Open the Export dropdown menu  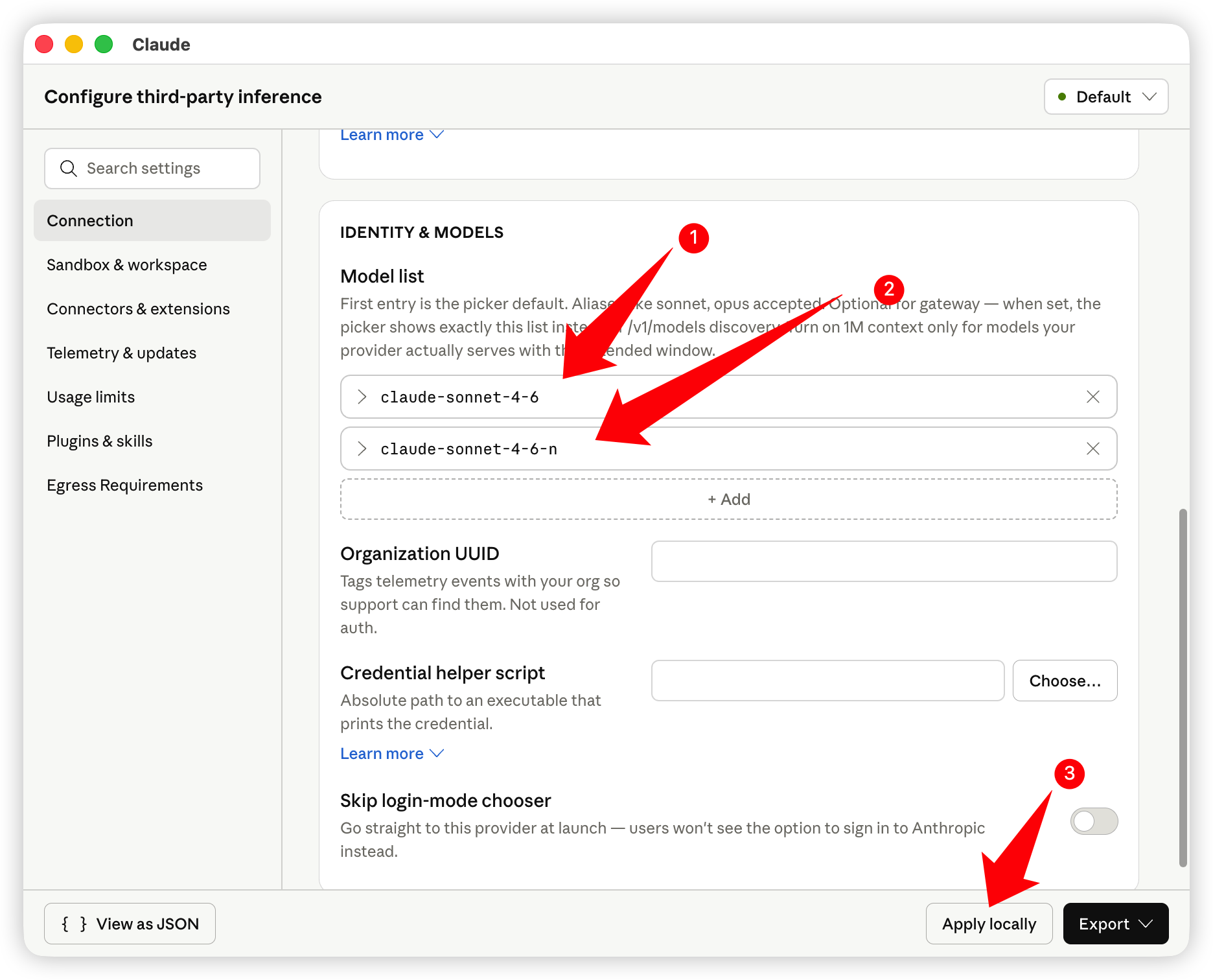[x=1116, y=924]
